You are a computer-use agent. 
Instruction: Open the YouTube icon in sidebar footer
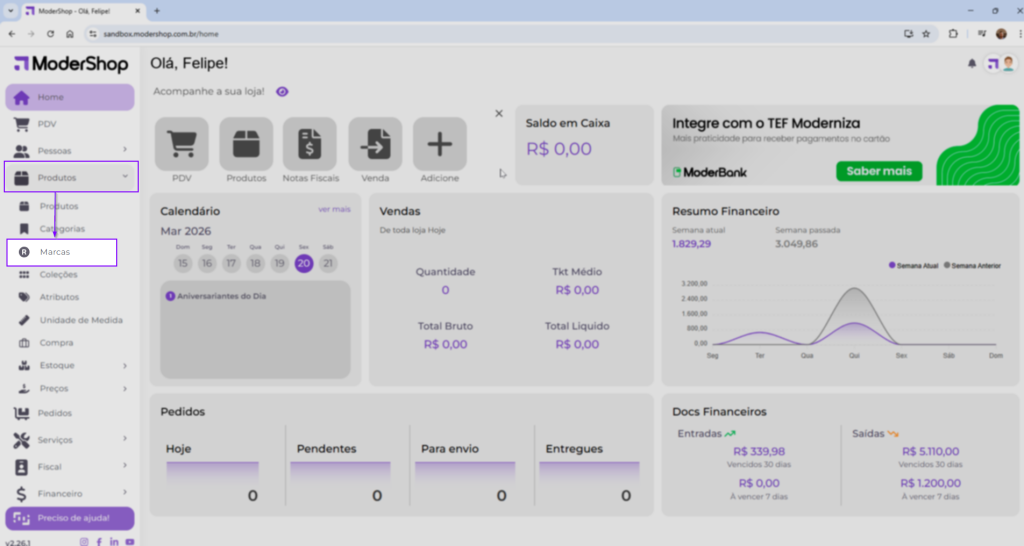(x=130, y=541)
